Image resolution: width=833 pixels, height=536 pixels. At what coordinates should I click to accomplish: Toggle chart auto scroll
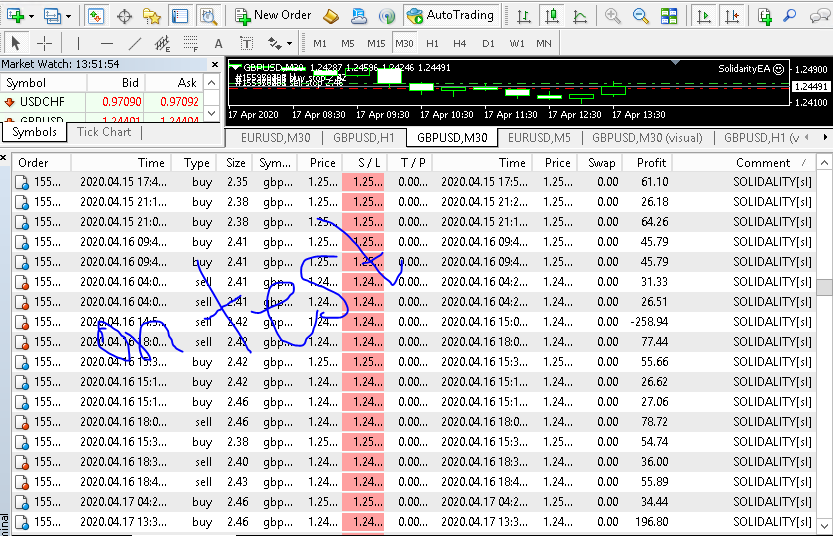coord(704,16)
